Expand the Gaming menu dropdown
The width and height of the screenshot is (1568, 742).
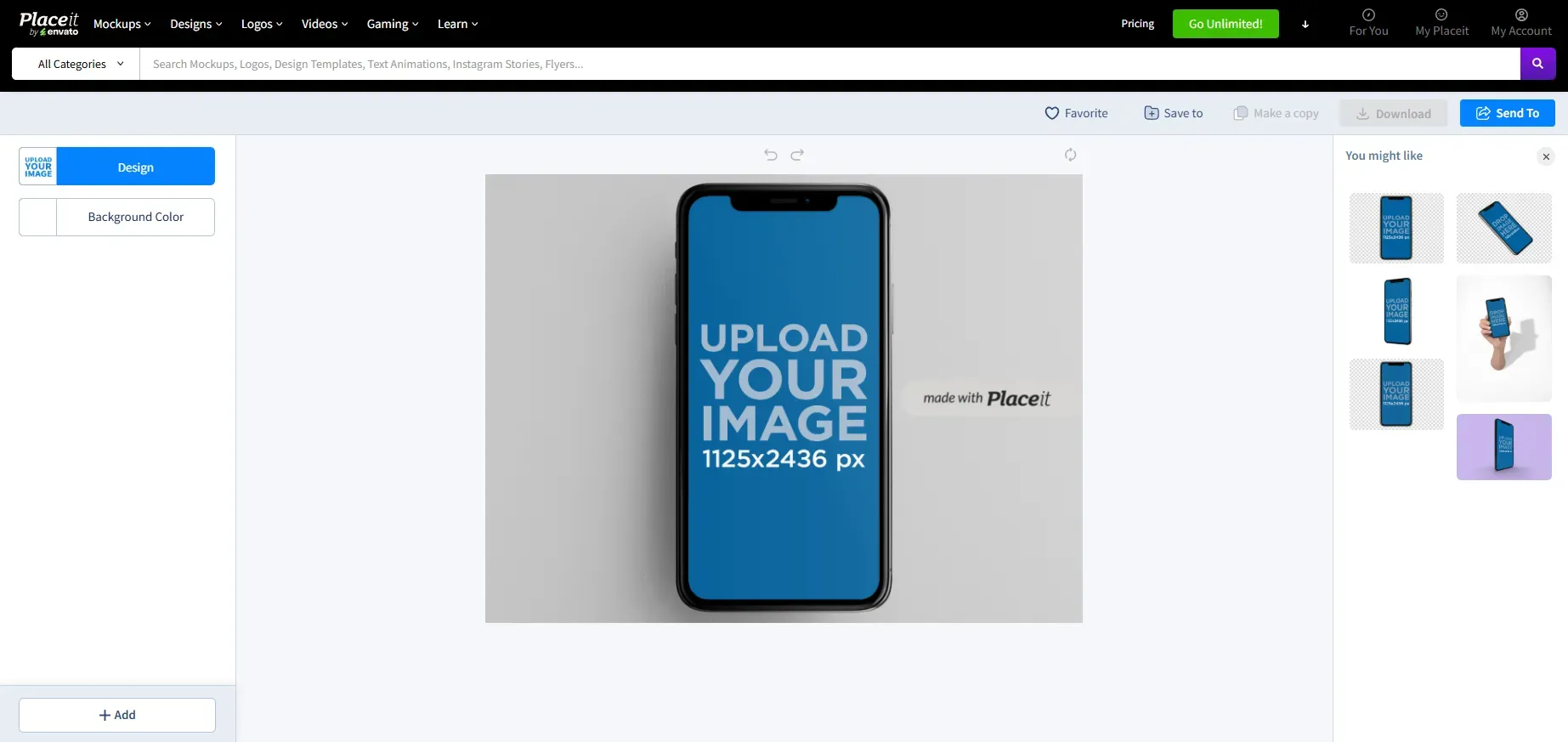pos(392,24)
